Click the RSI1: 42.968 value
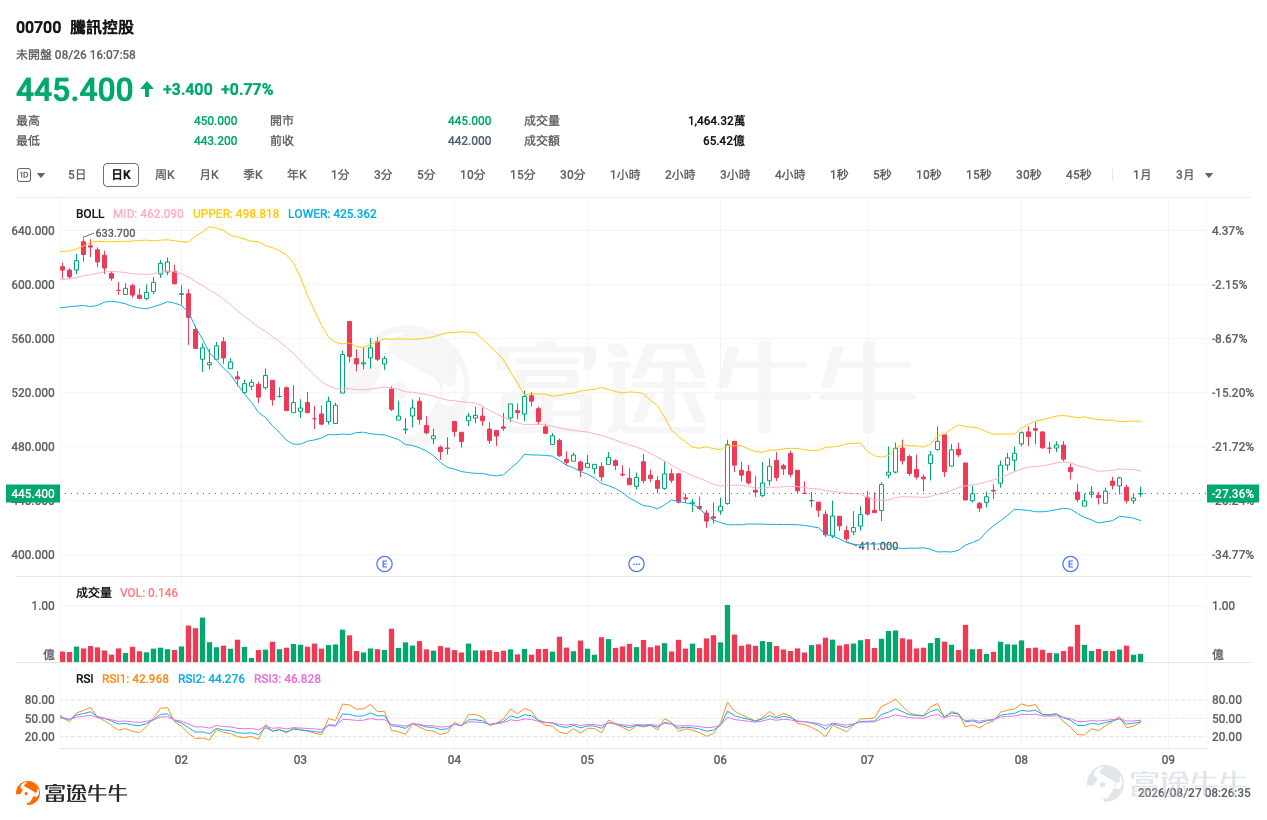This screenshot has width=1267, height=820. pos(136,679)
